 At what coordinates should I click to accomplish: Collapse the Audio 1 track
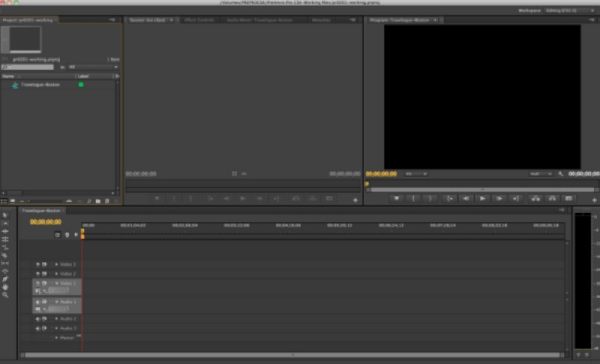(x=57, y=302)
